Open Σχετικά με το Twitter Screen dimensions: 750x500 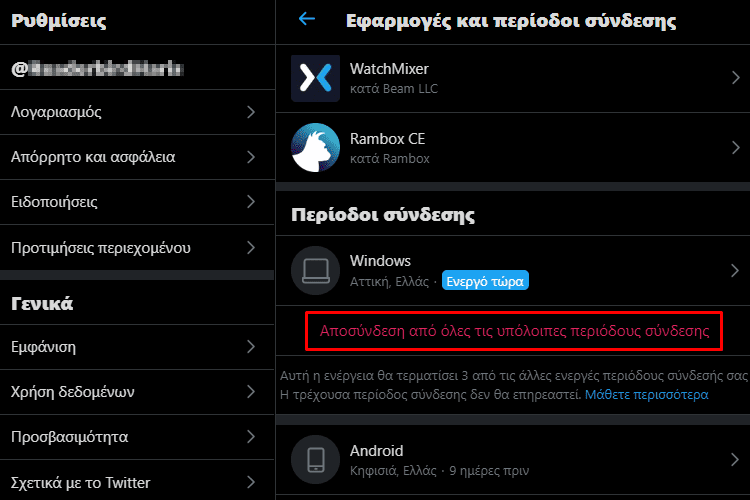click(x=137, y=482)
